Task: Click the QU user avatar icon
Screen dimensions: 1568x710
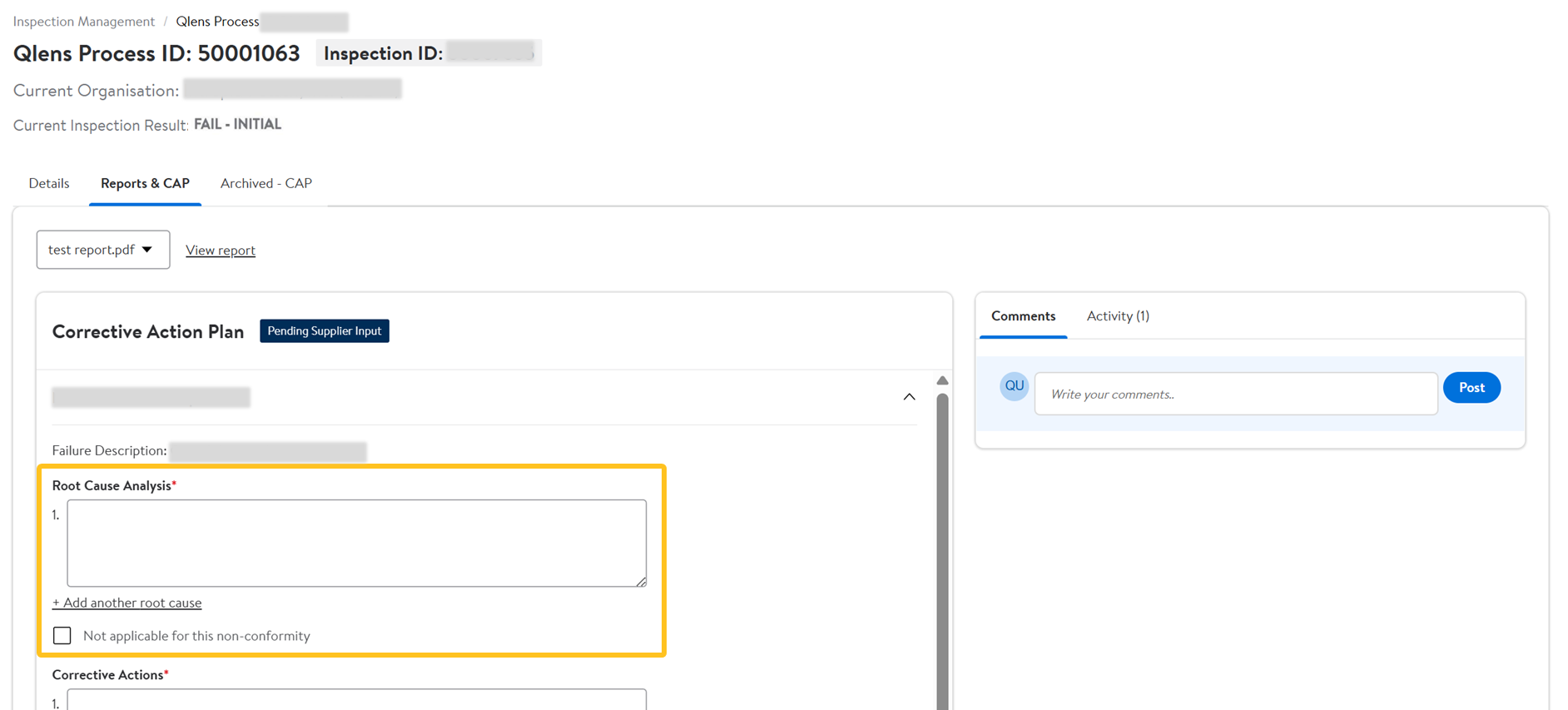Action: pyautogui.click(x=1014, y=386)
